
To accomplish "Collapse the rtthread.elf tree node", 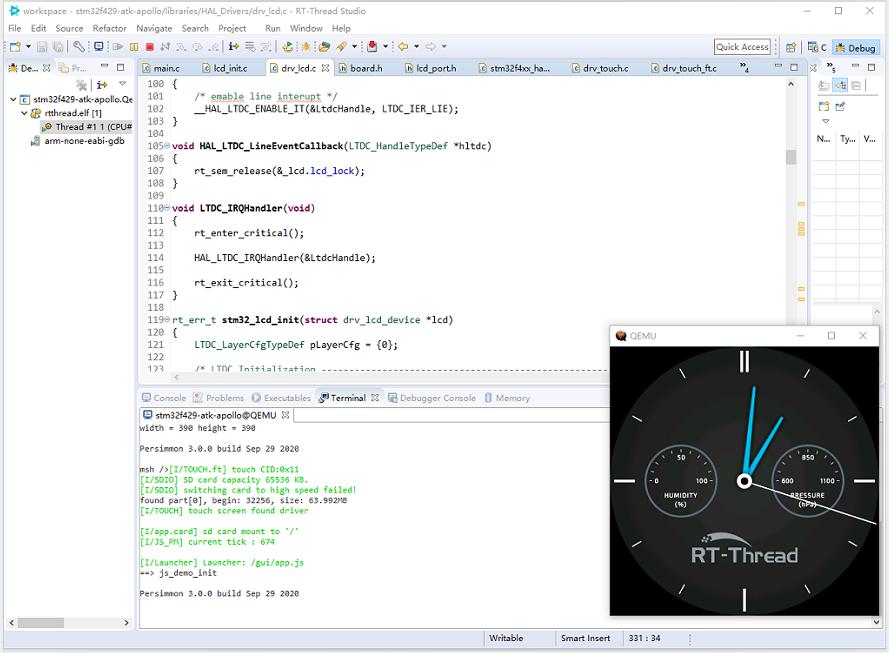I will [24, 113].
